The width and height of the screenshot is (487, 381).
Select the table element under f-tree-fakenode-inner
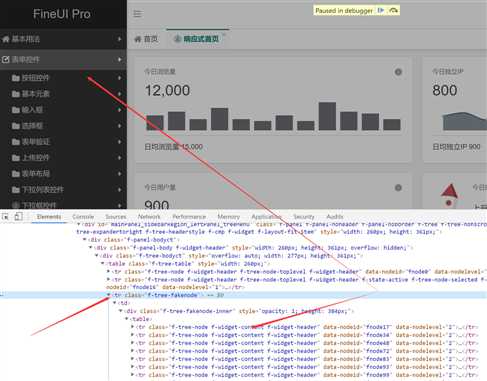click(140, 319)
